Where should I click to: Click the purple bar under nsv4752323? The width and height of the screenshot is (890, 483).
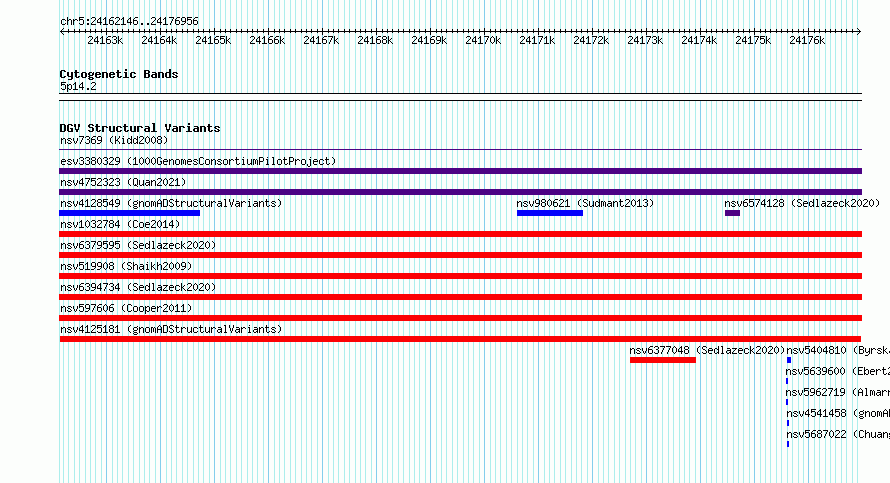[x=460, y=192]
